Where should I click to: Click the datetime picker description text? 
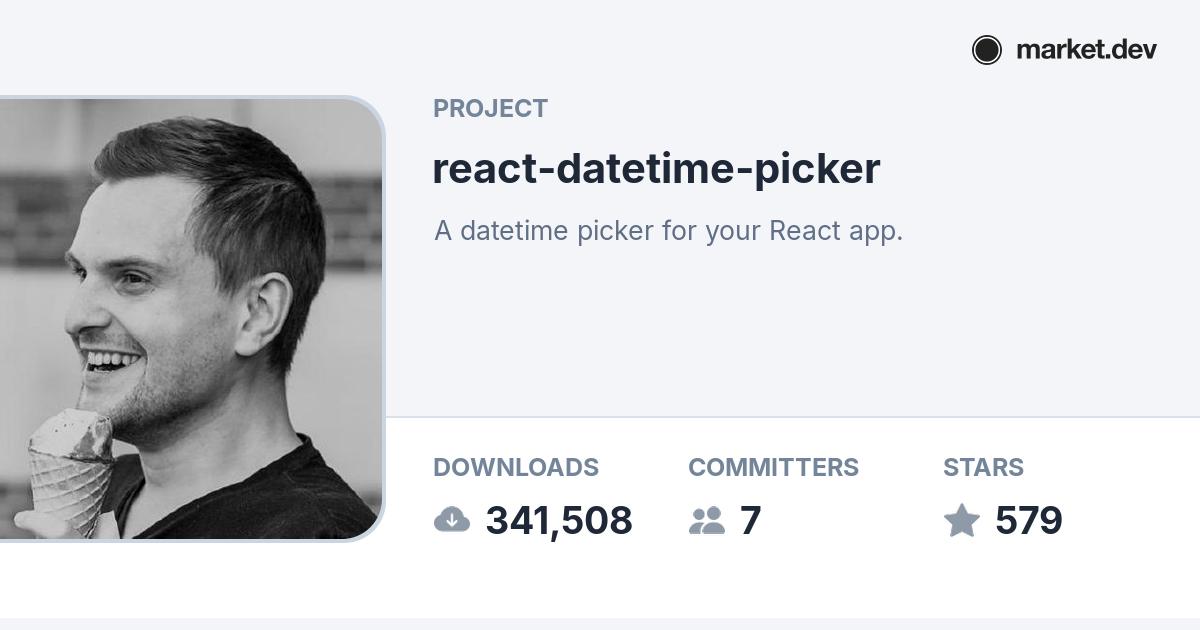pos(668,231)
